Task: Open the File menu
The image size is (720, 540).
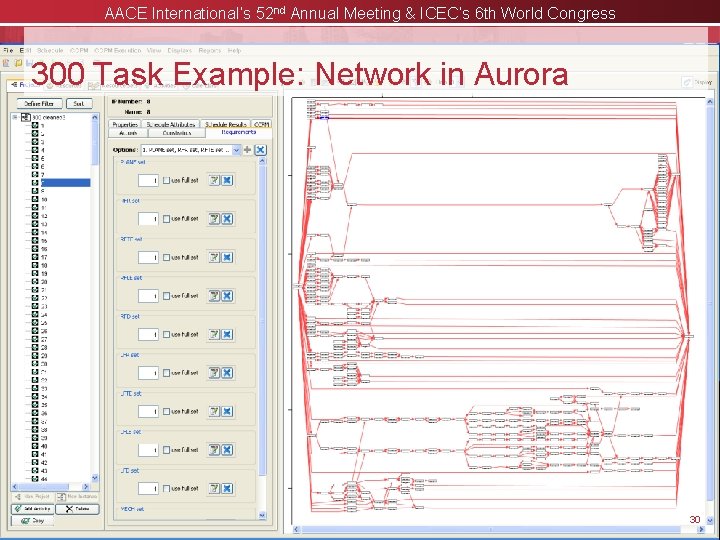Action: pos(8,50)
